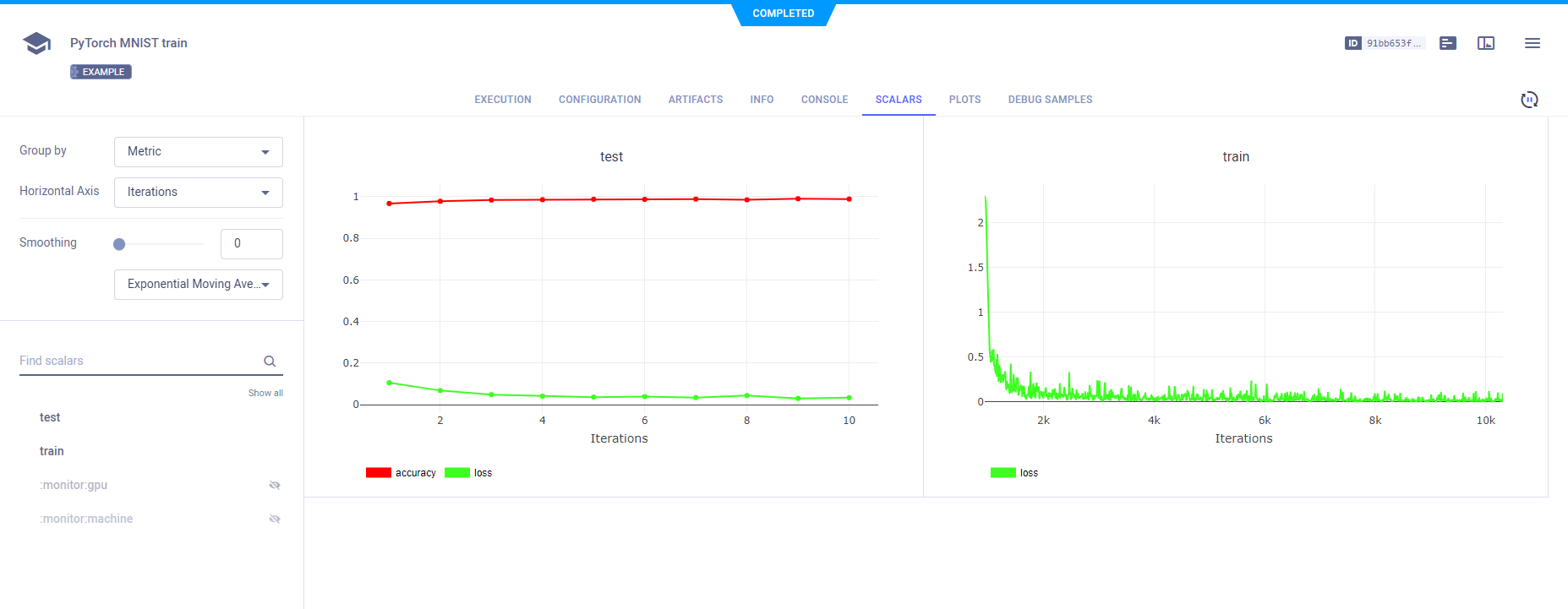Switch to the CONSOLE tab
Screen dimensions: 1568x609
(824, 100)
